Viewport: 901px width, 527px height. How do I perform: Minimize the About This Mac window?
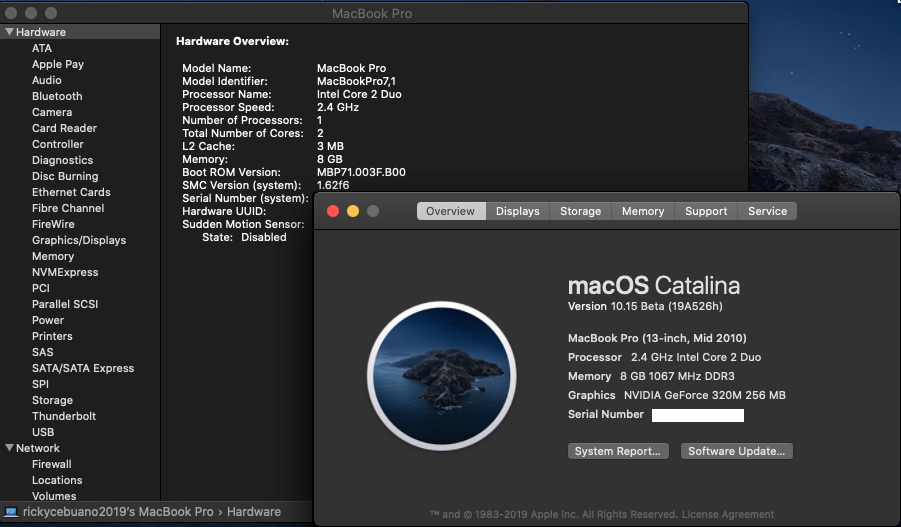[x=353, y=211]
